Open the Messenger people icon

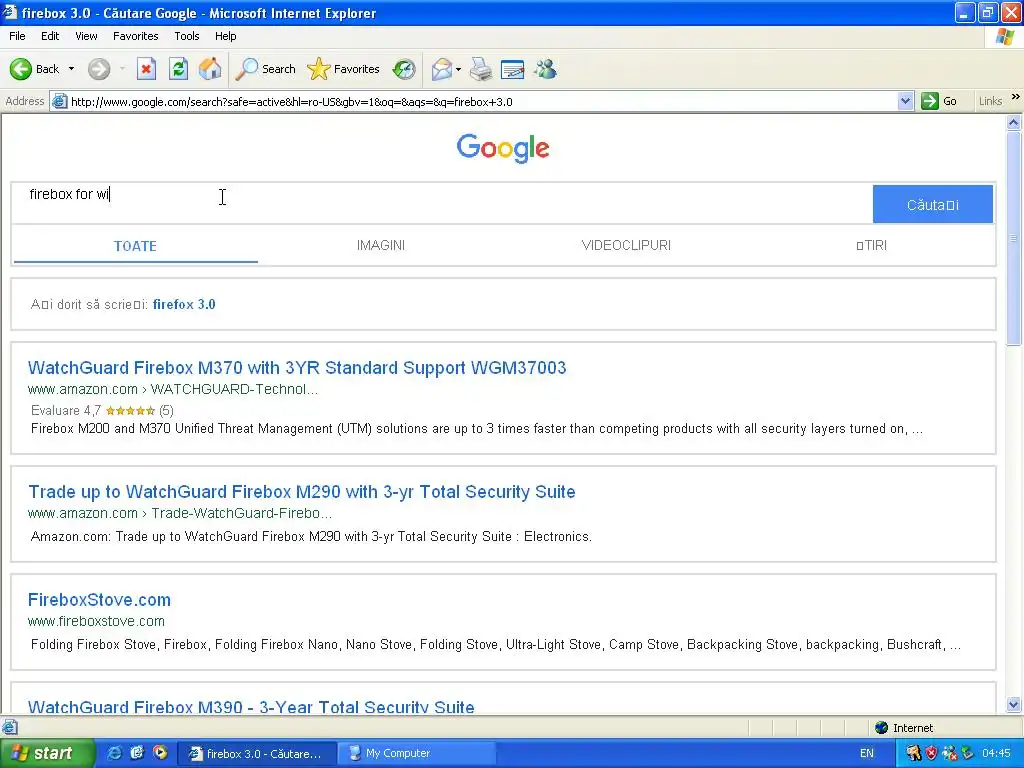click(x=545, y=69)
